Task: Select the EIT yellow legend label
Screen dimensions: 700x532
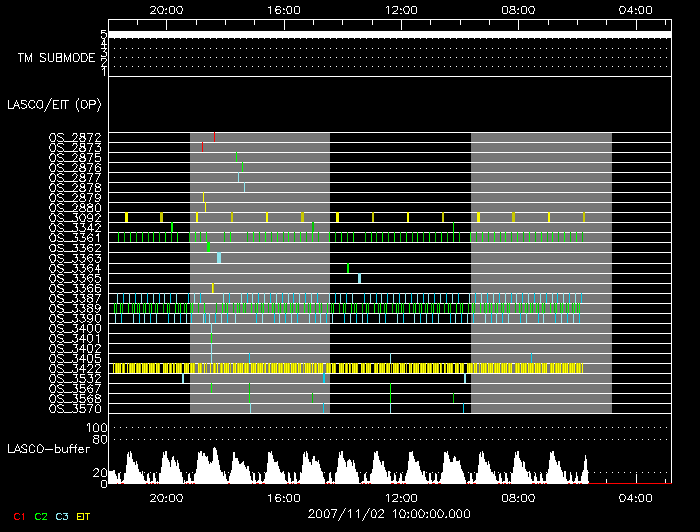Action: tap(83, 516)
